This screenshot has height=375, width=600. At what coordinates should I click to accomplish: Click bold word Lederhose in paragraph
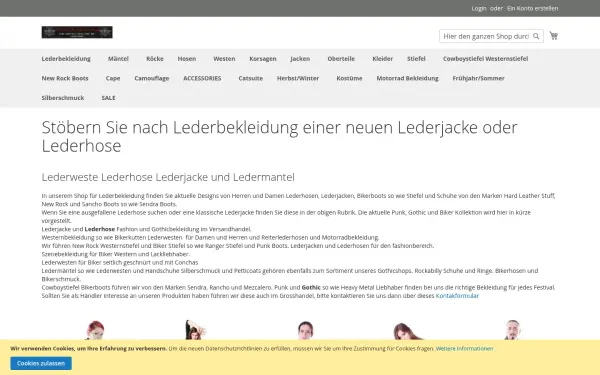click(99, 229)
